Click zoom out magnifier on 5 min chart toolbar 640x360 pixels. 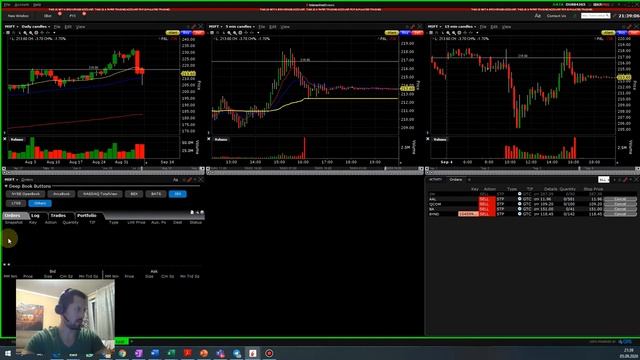235,33
